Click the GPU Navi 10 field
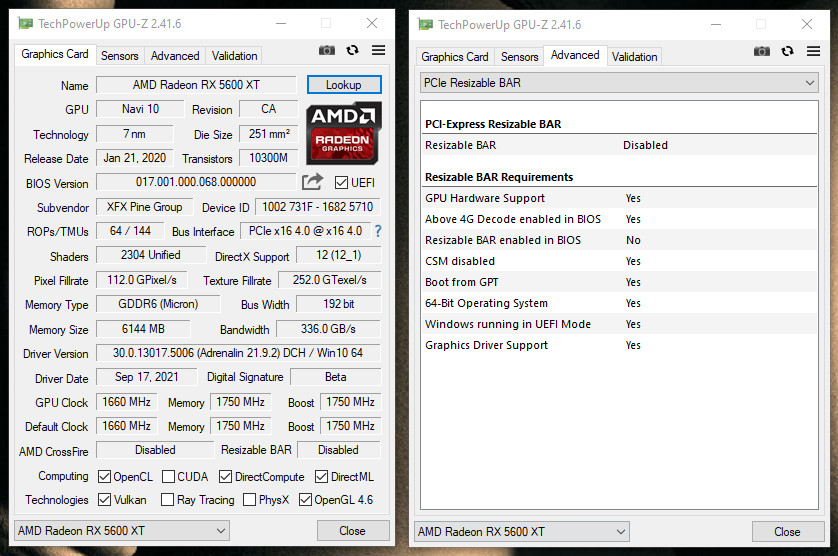Viewport: 838px width, 556px height. pyautogui.click(x=140, y=109)
